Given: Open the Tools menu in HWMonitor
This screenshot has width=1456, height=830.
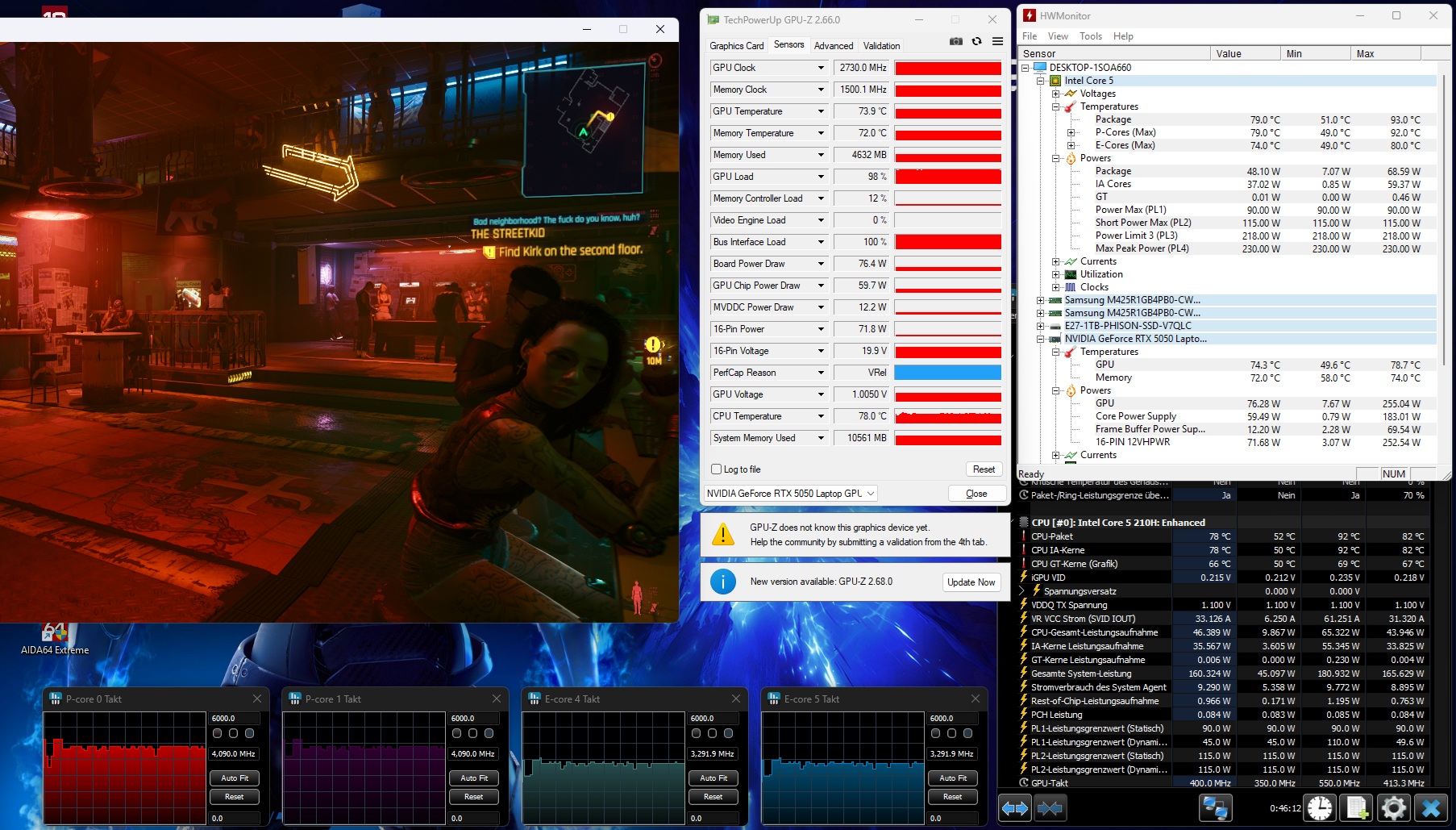Looking at the screenshot, I should click(1090, 36).
